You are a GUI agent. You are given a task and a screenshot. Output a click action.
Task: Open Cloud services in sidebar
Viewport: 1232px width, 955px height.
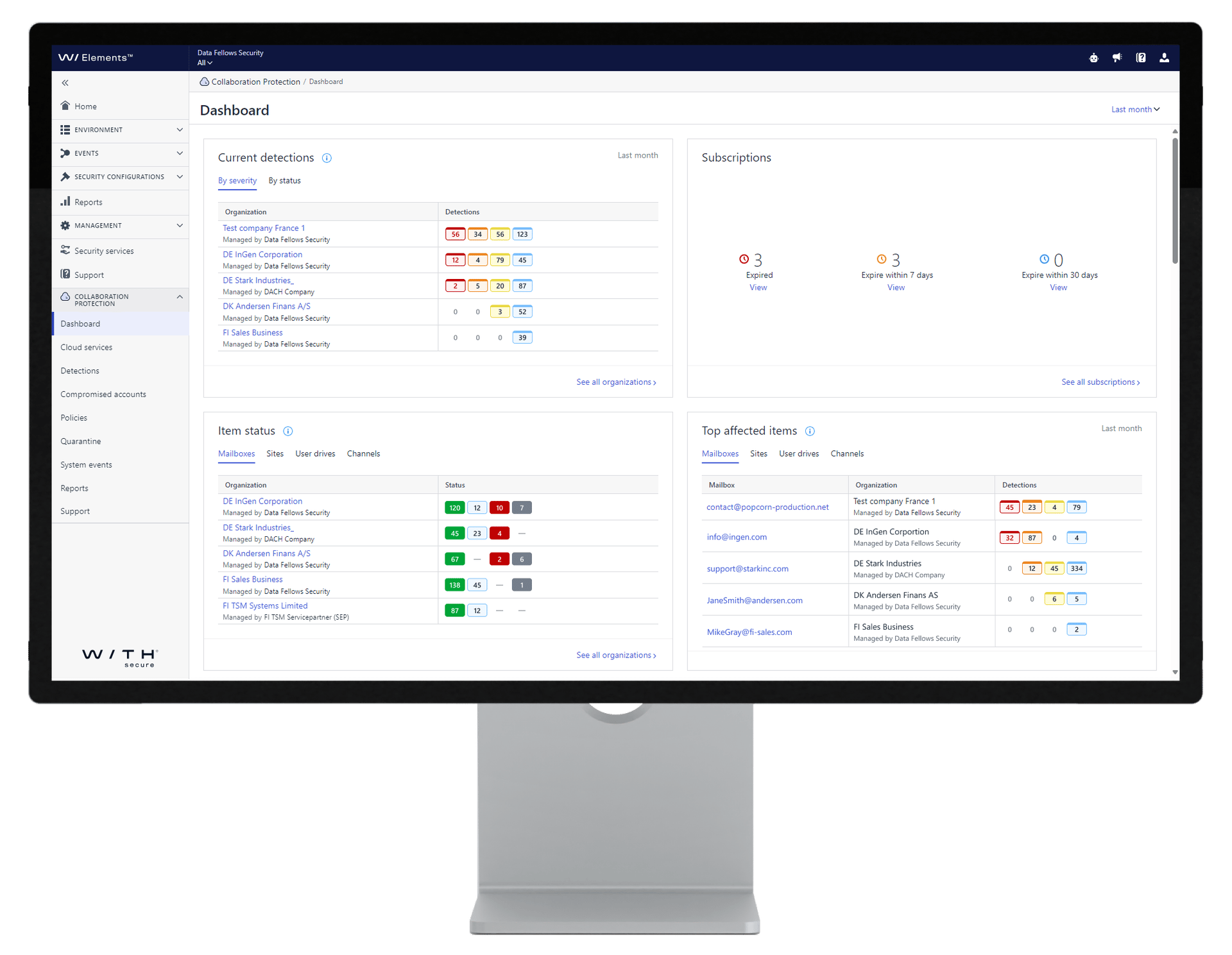click(x=87, y=348)
